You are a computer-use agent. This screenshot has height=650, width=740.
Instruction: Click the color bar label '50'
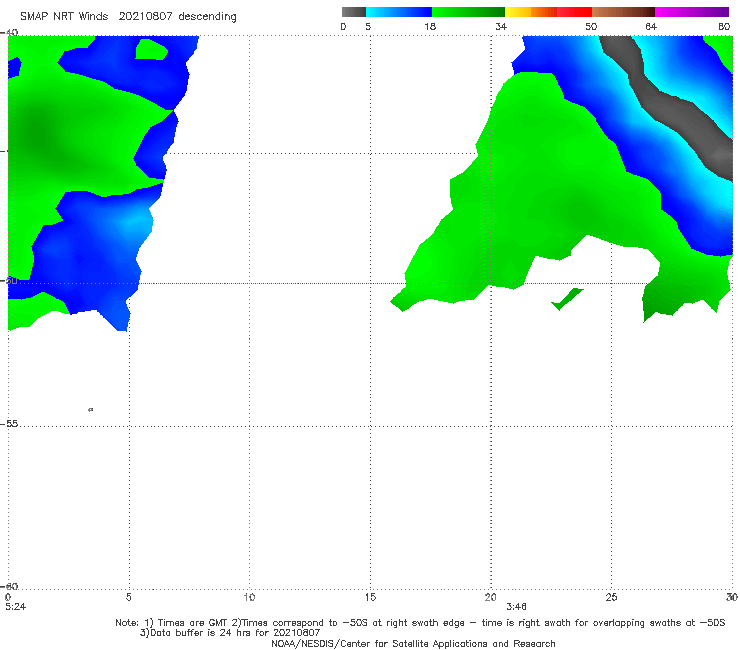[591, 26]
